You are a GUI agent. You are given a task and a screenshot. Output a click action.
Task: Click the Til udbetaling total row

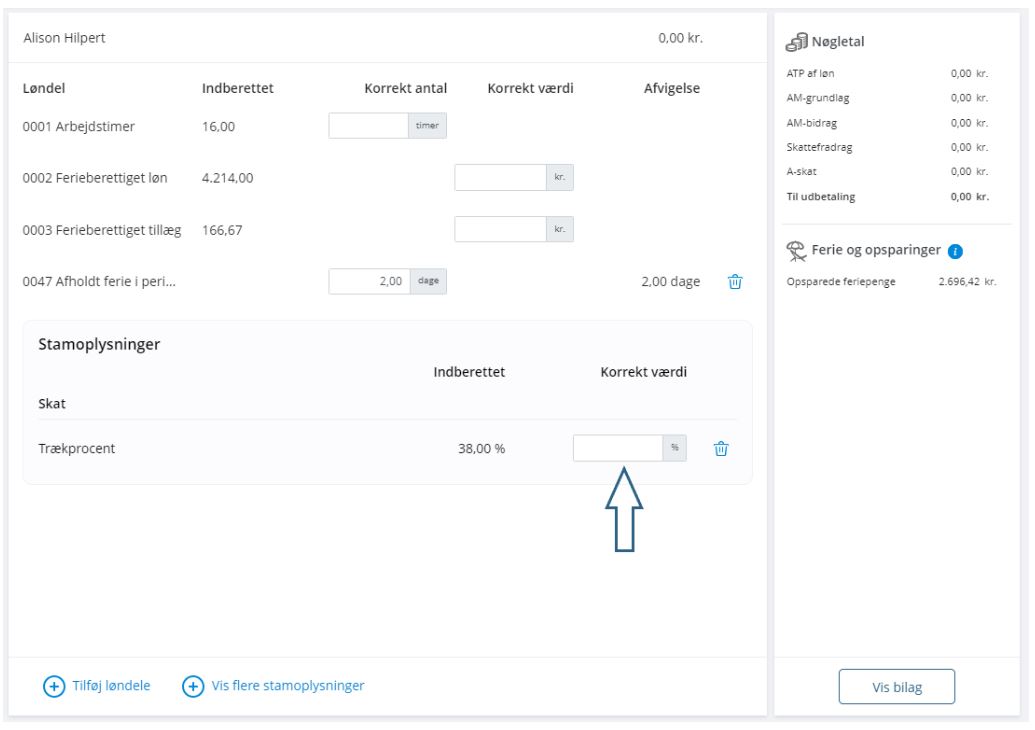coord(888,197)
